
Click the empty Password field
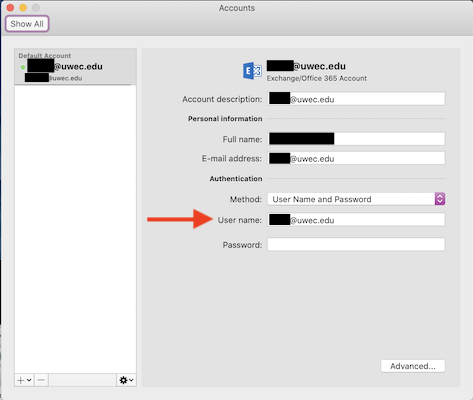point(356,244)
